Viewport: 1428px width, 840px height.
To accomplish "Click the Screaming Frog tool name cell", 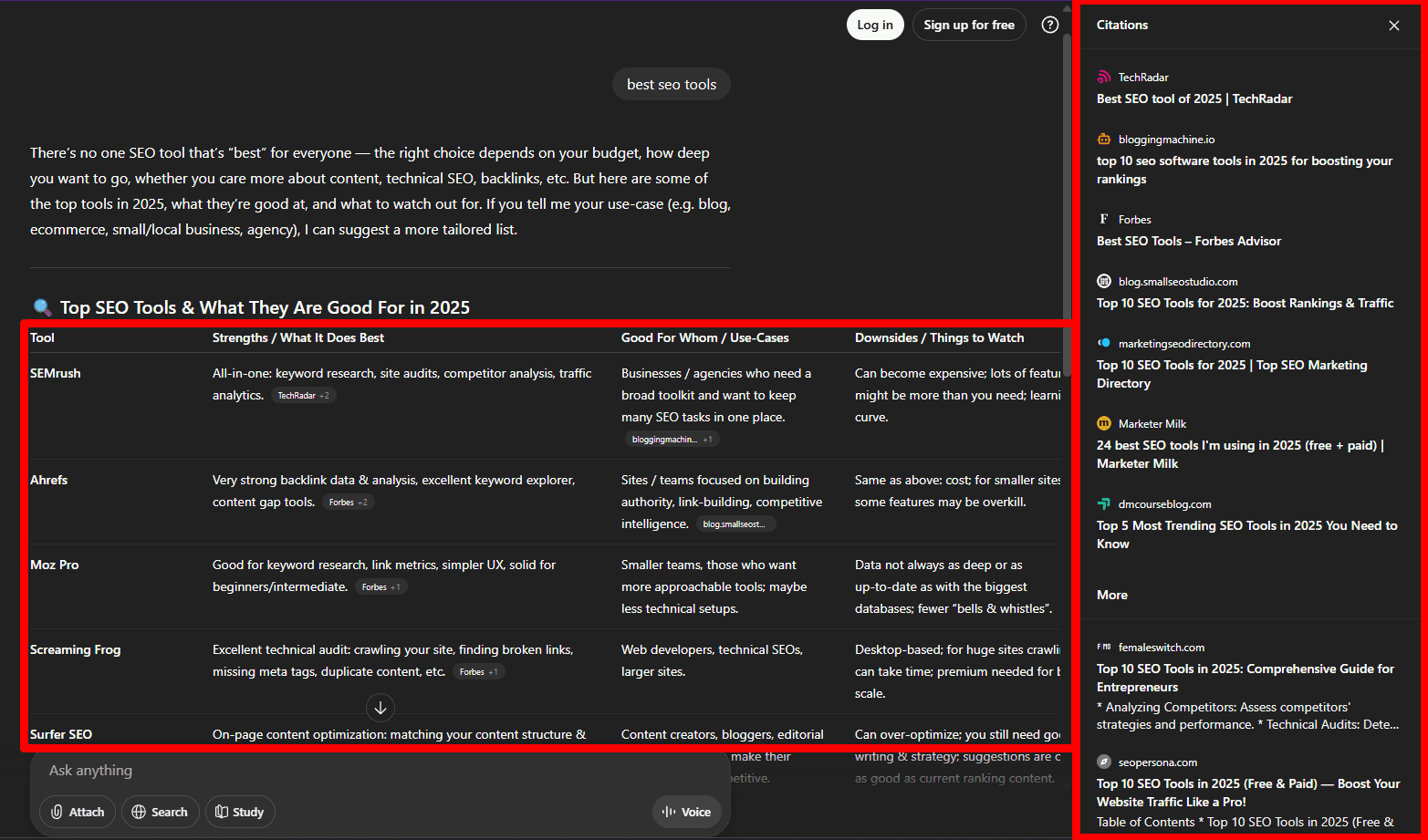I will click(x=76, y=649).
